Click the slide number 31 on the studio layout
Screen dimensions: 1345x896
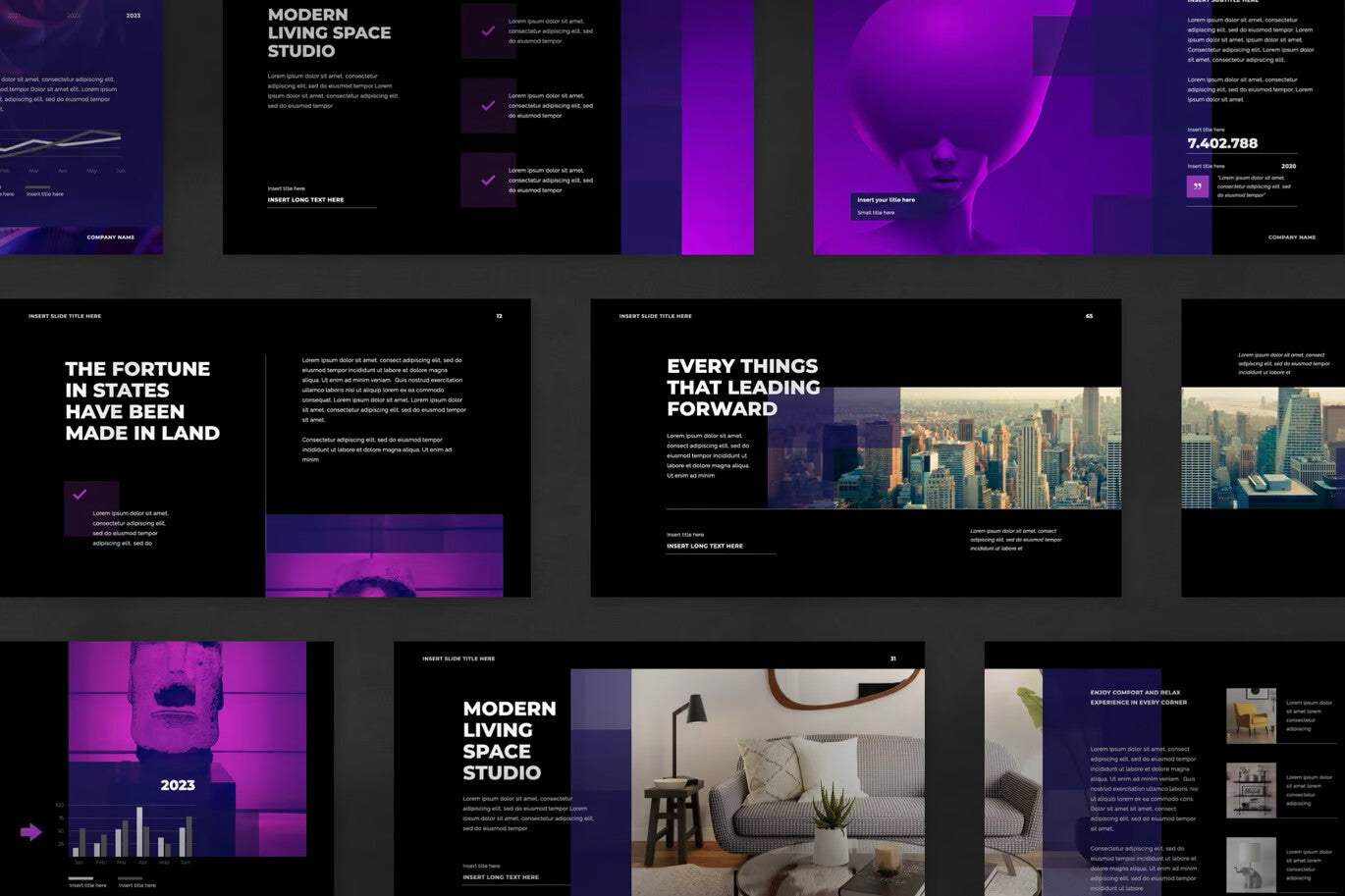click(x=892, y=659)
